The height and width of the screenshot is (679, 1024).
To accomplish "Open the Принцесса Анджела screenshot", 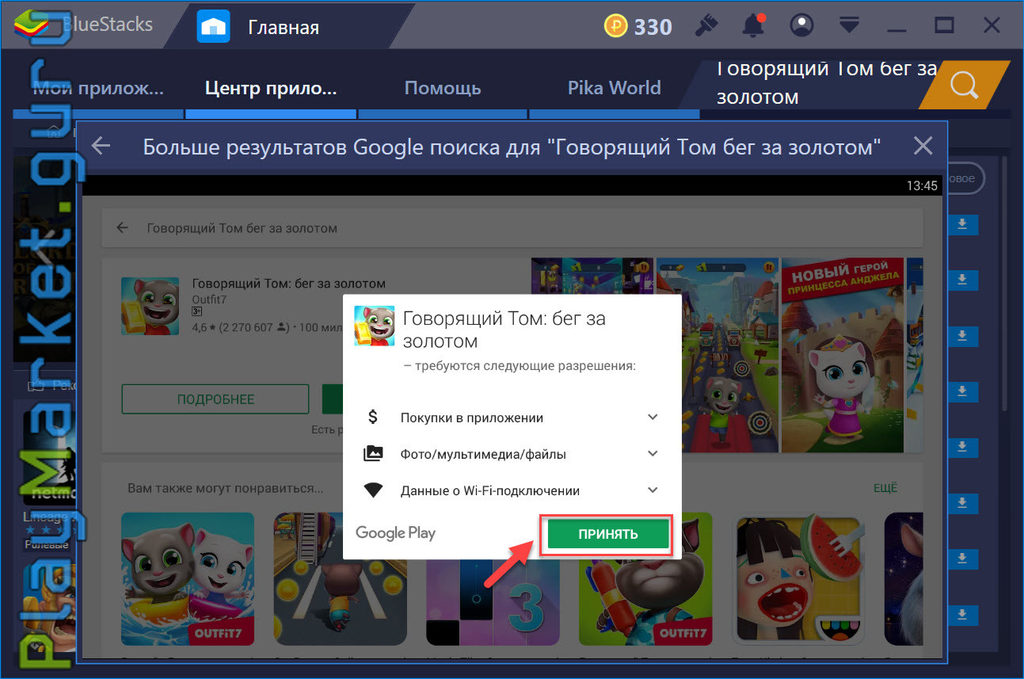I will pos(842,355).
